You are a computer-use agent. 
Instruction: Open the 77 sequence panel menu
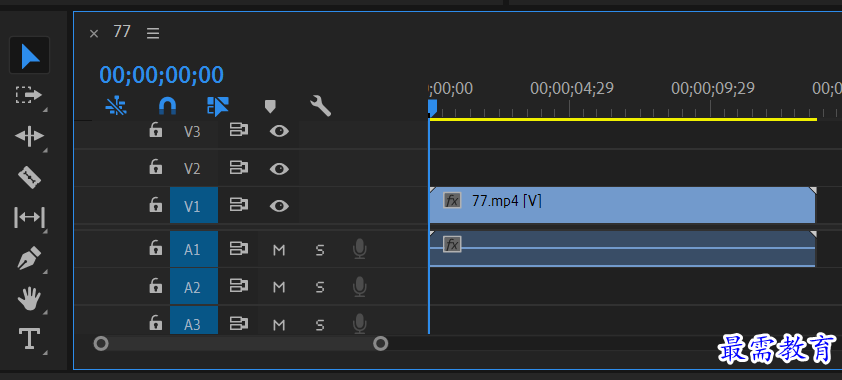coord(153,33)
